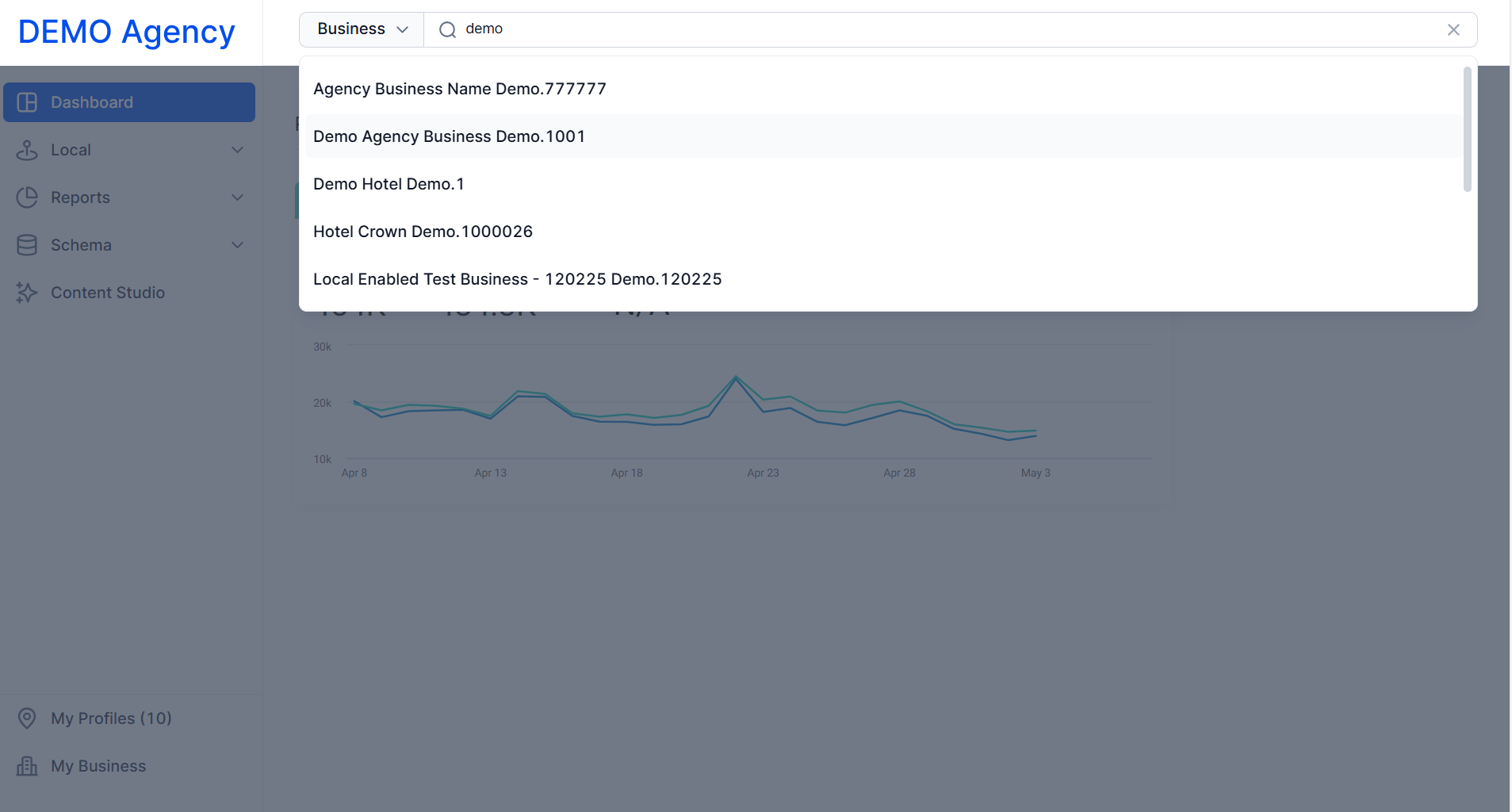The height and width of the screenshot is (812, 1512).
Task: Open the Schema menu item
Action: point(129,245)
